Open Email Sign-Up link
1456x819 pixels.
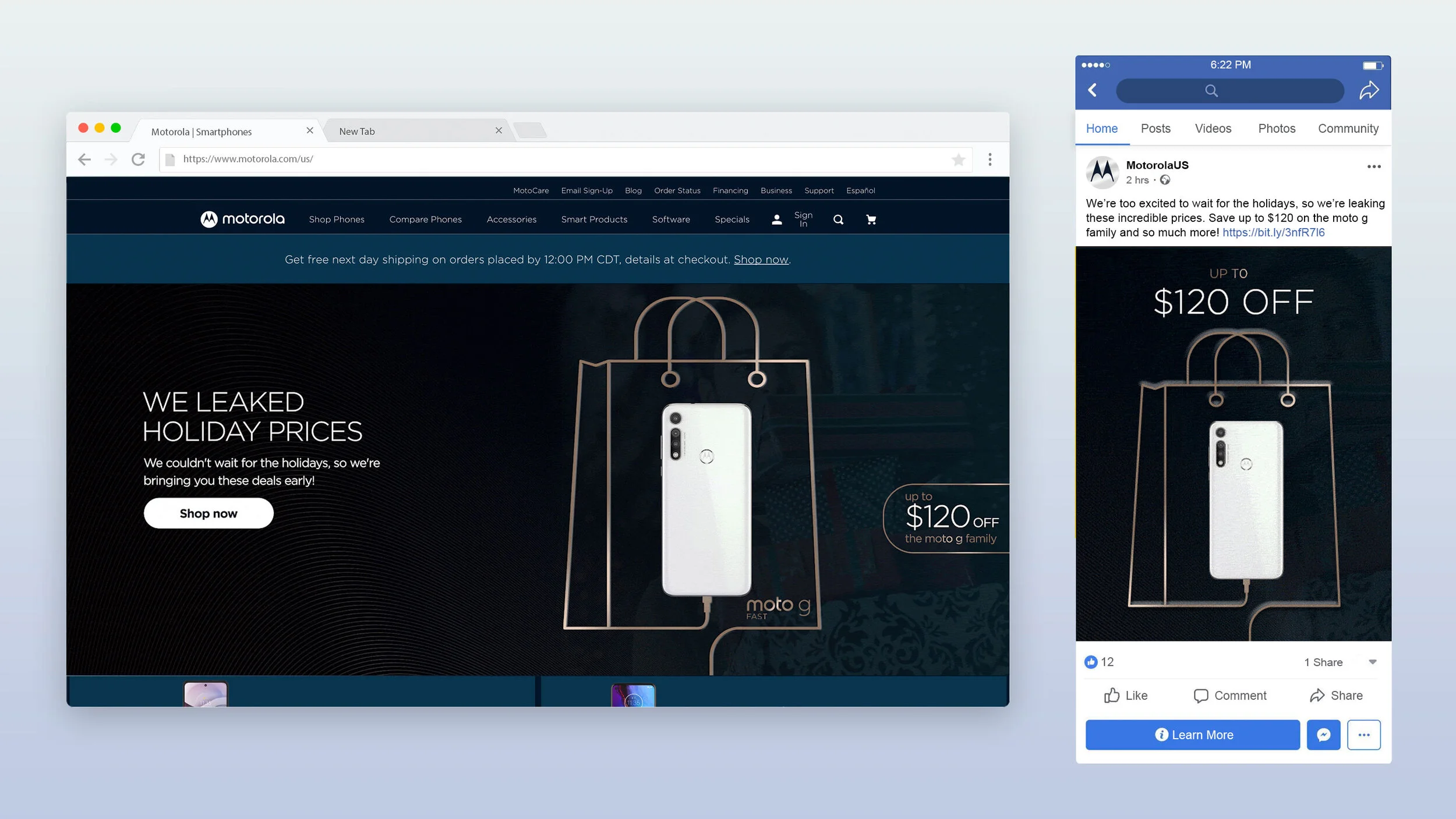tap(586, 191)
